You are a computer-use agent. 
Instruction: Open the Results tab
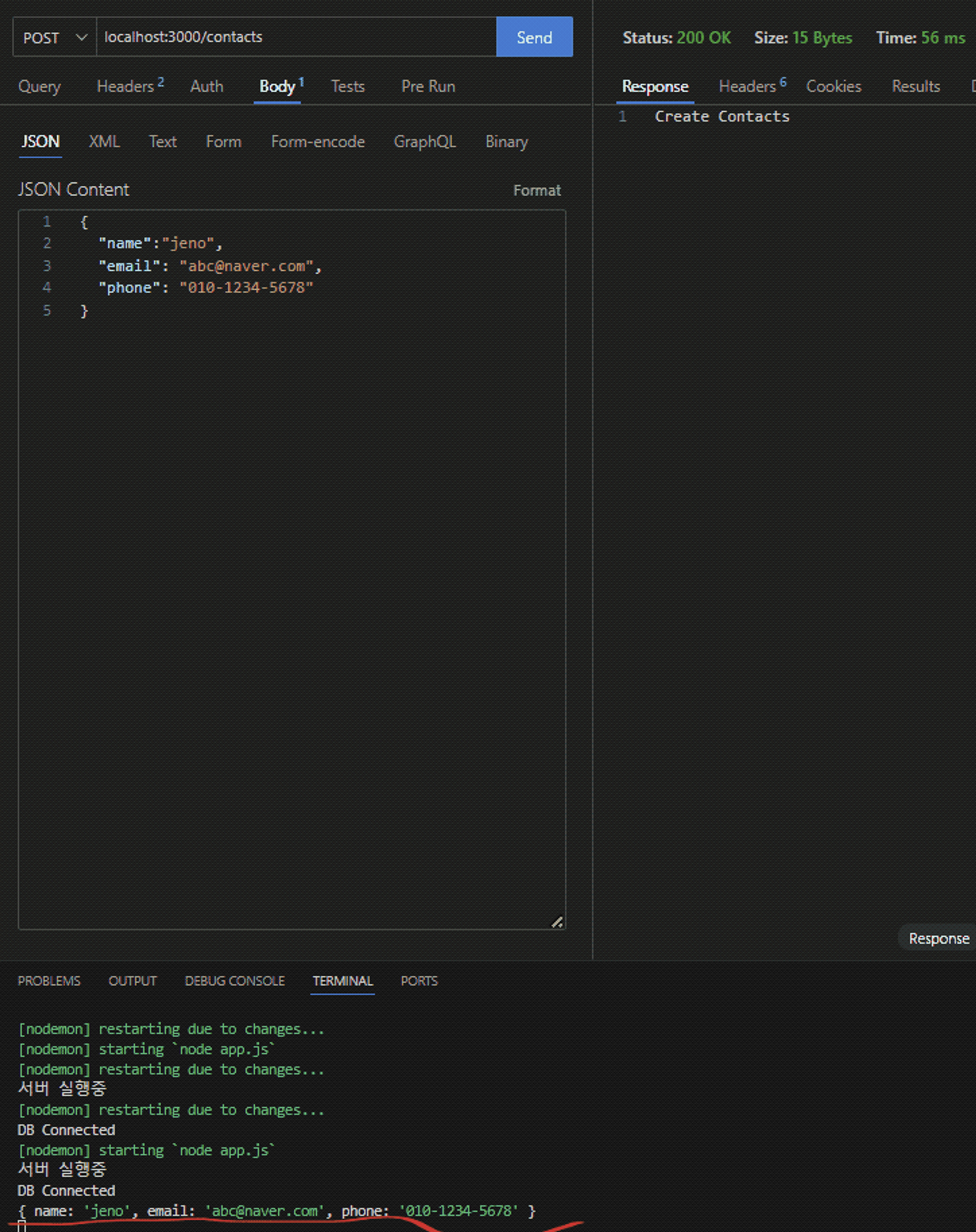tap(915, 86)
